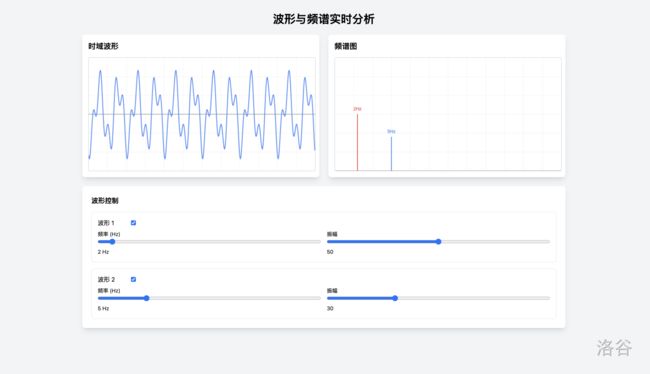Uncheck the 波形 2 checkbox

133,279
